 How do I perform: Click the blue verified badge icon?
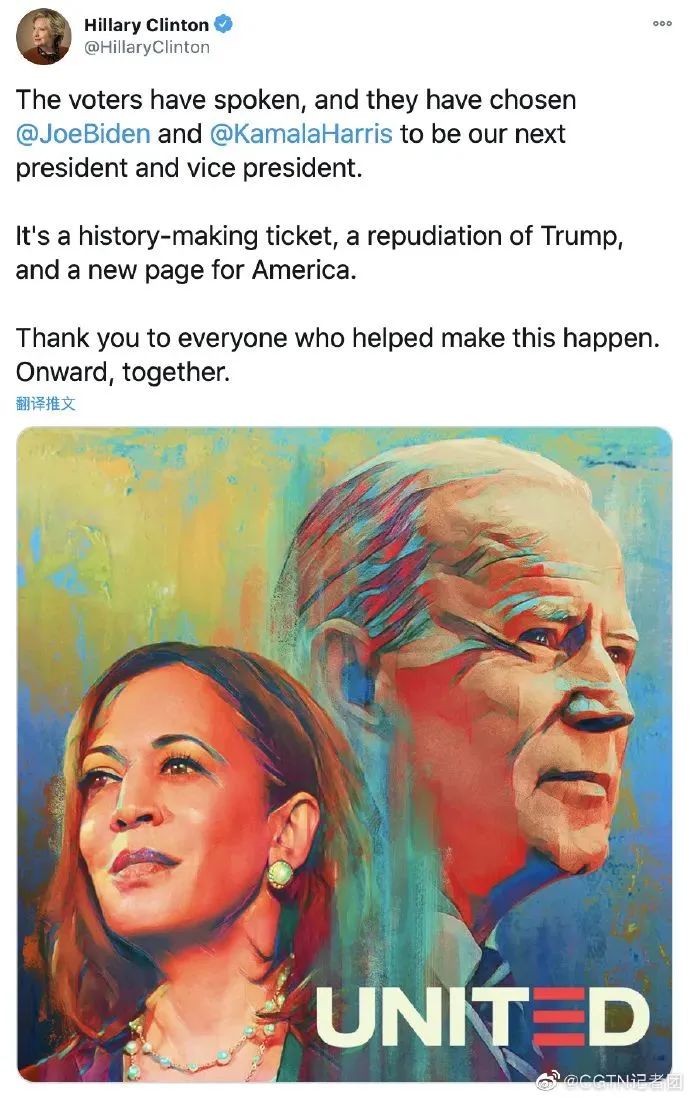[223, 24]
